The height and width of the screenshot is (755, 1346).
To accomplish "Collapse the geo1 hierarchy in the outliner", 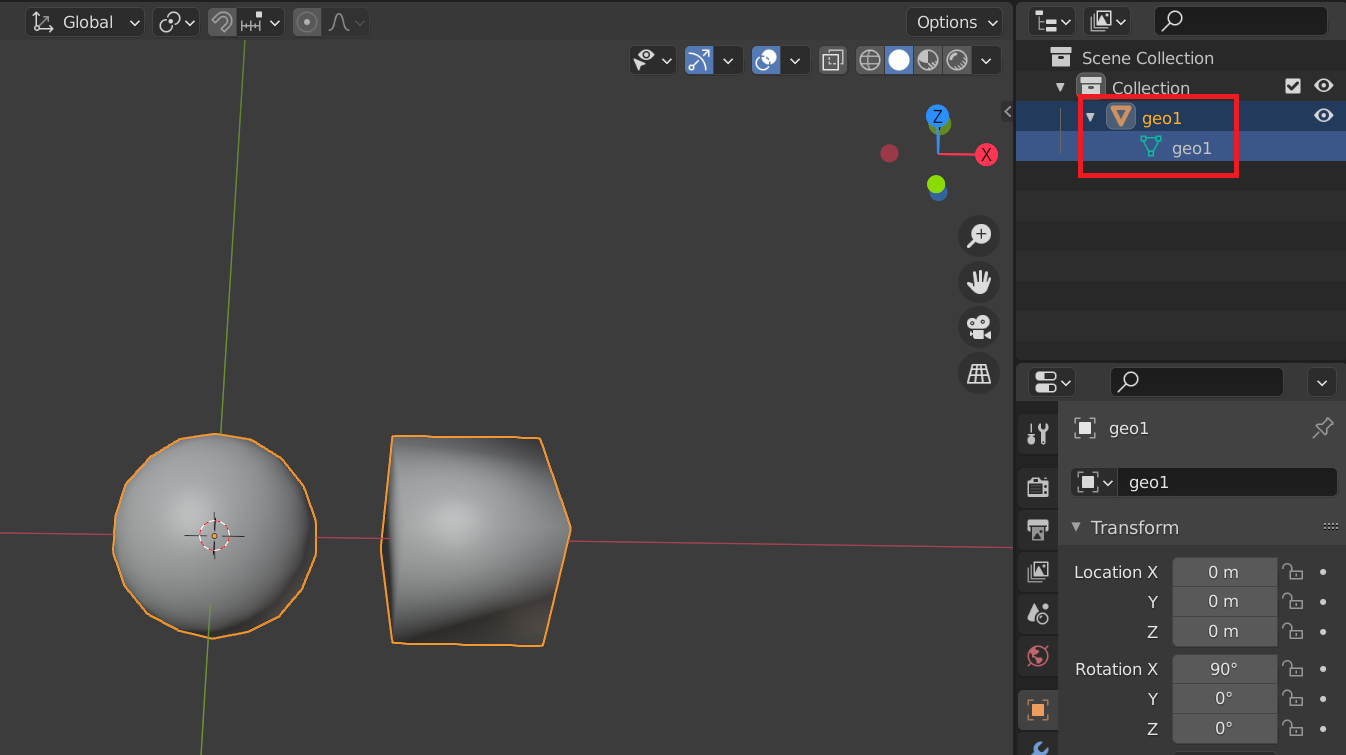I will pyautogui.click(x=1089, y=116).
